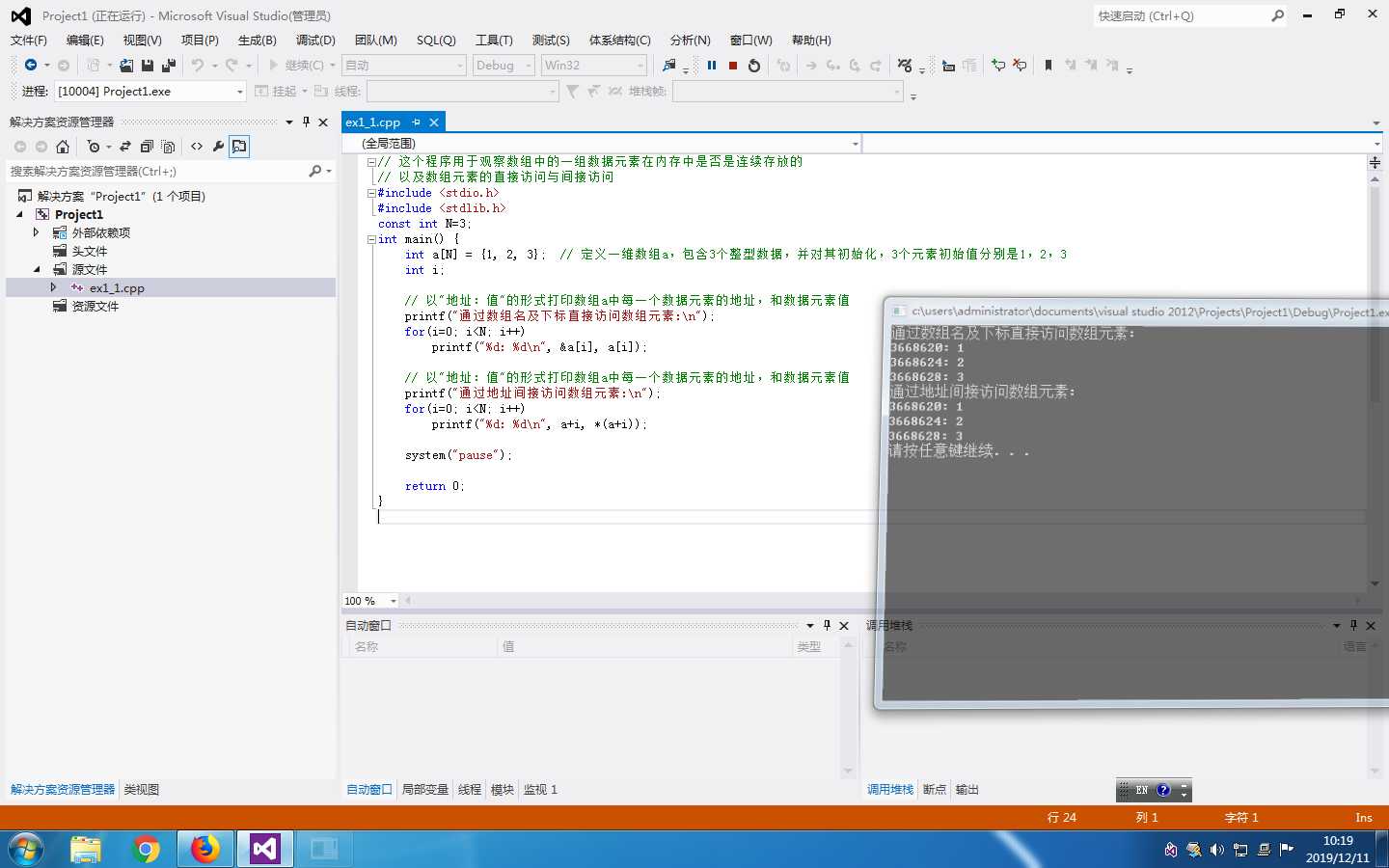
Task: Open editor zoom 100 % dropdown
Action: pyautogui.click(x=393, y=601)
